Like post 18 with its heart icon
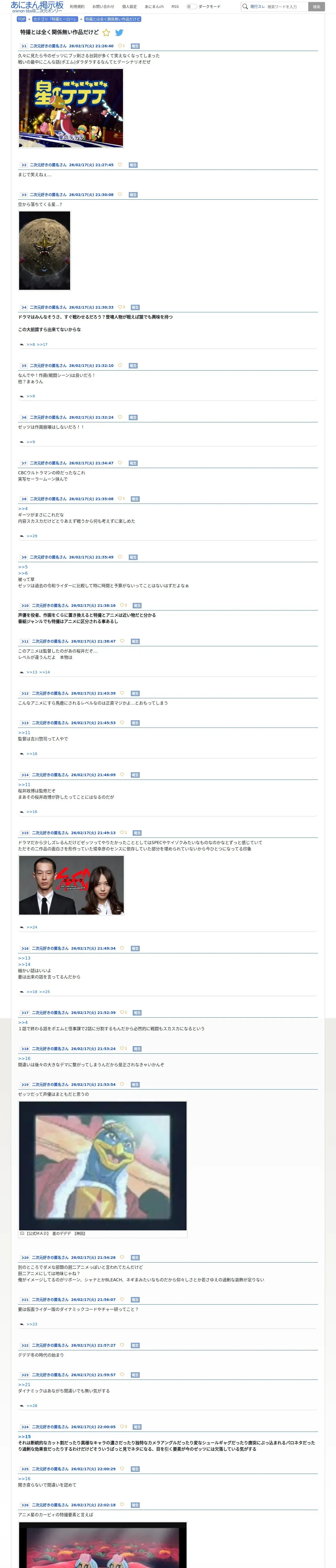 (x=122, y=1049)
